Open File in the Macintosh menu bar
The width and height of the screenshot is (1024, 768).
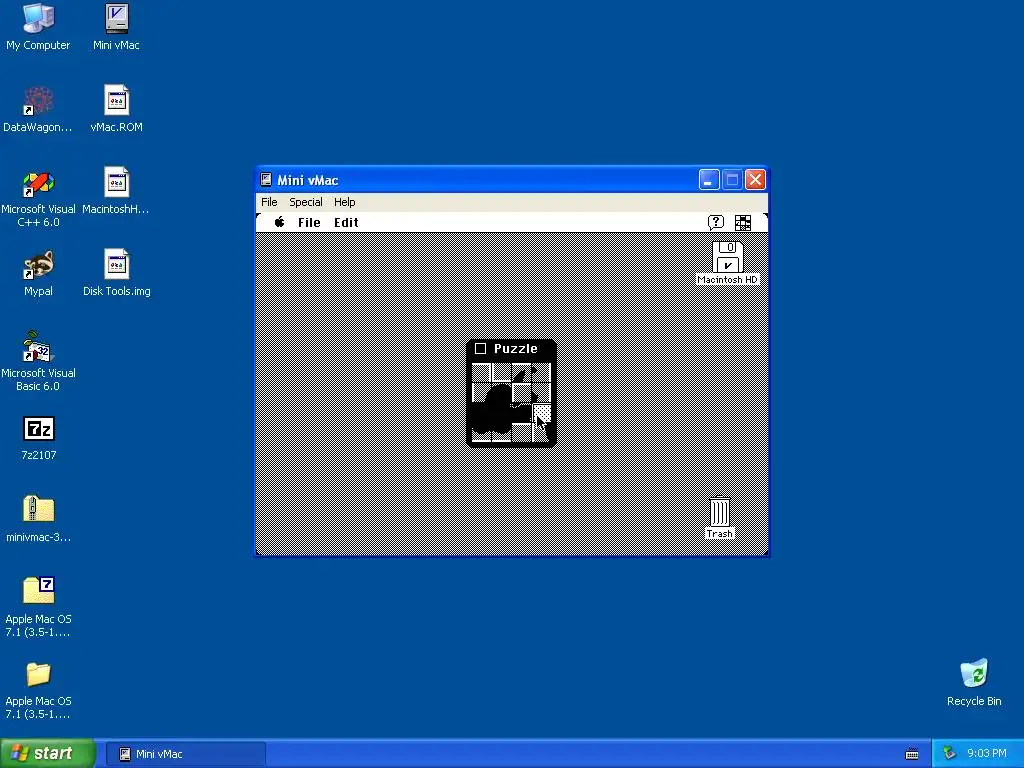pos(309,223)
